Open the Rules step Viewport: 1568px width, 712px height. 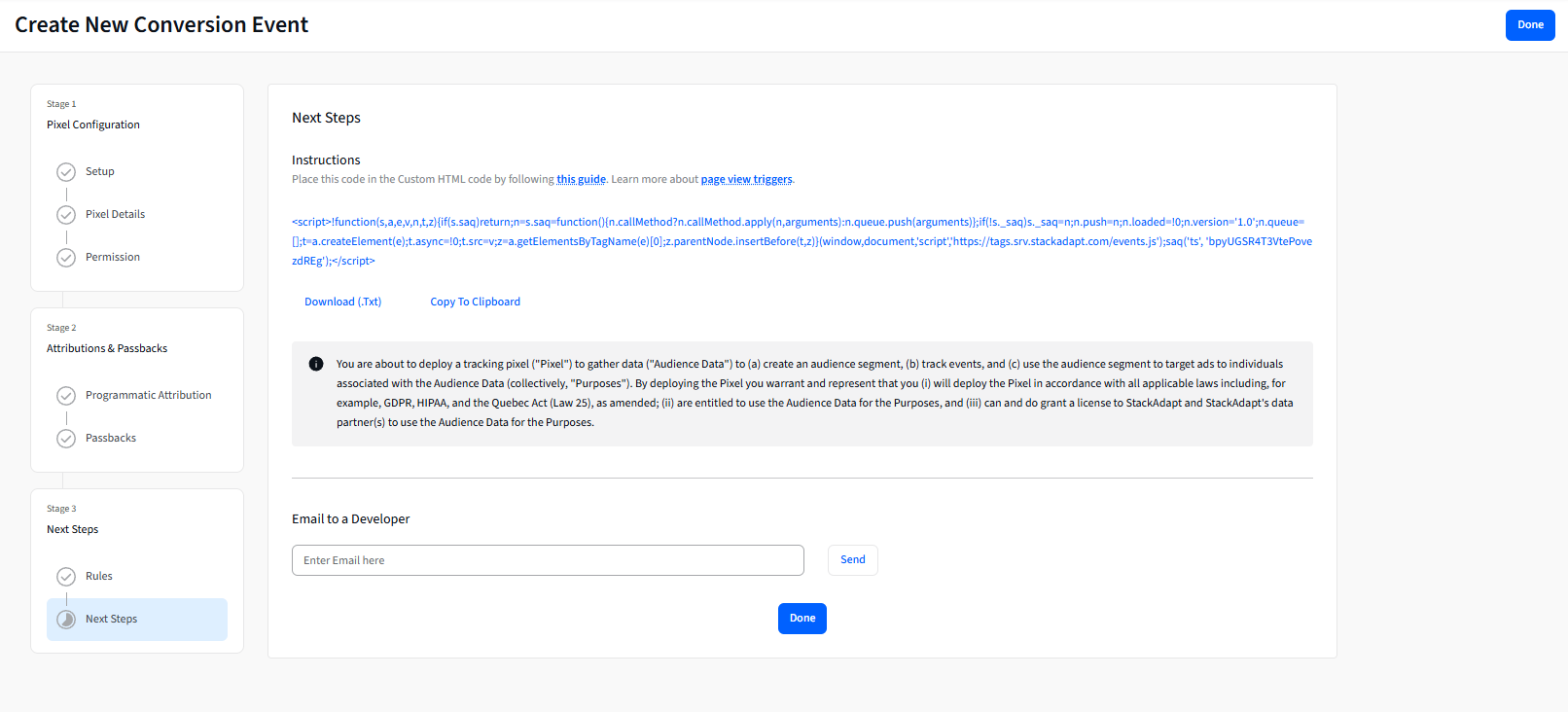[99, 576]
